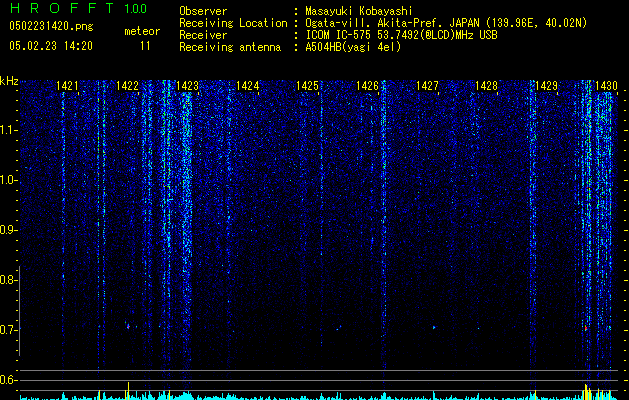The width and height of the screenshot is (629, 400).
Task: Click the 0.9 kHz frequency axis label
Action: [8, 230]
